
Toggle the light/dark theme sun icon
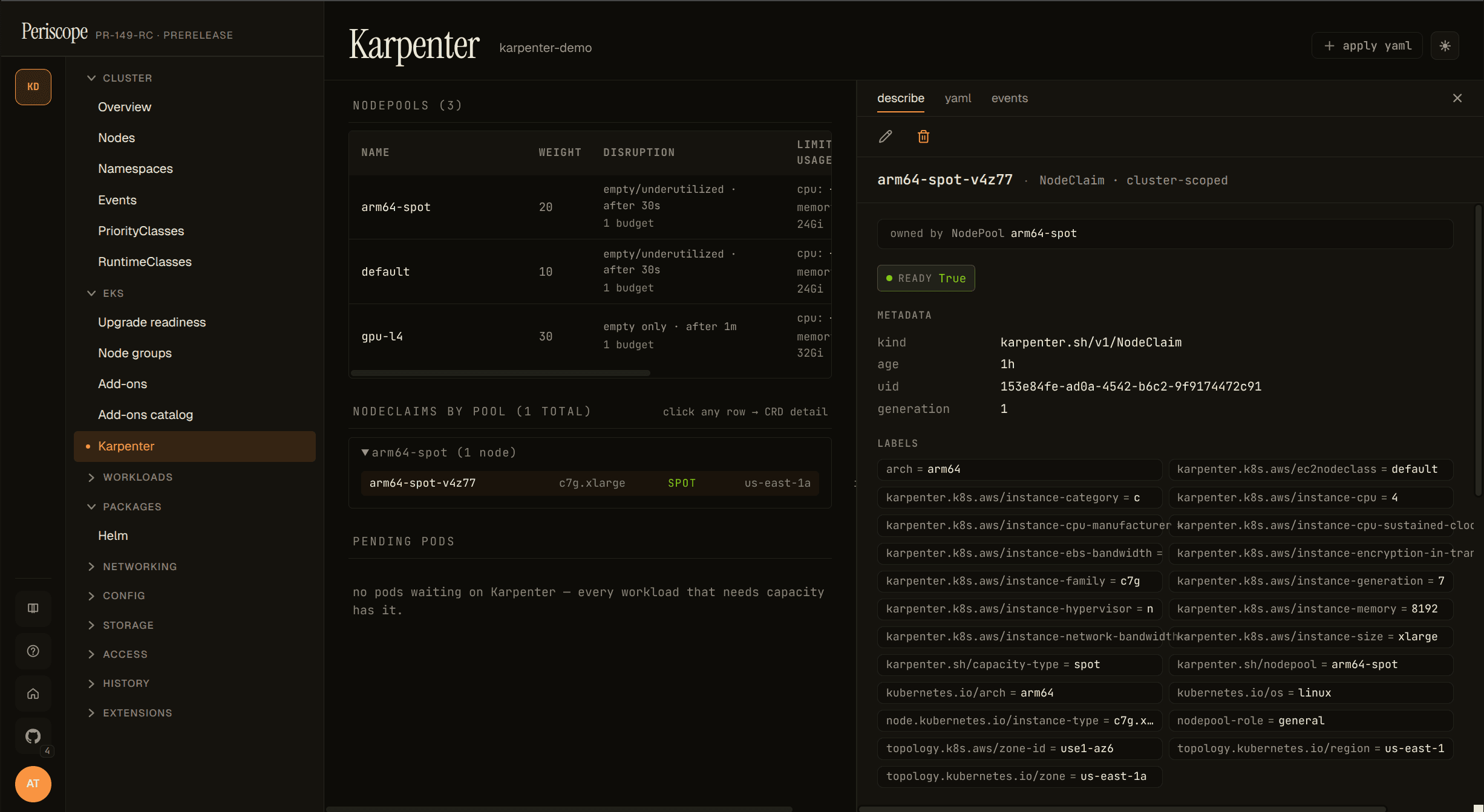pyautogui.click(x=1445, y=46)
